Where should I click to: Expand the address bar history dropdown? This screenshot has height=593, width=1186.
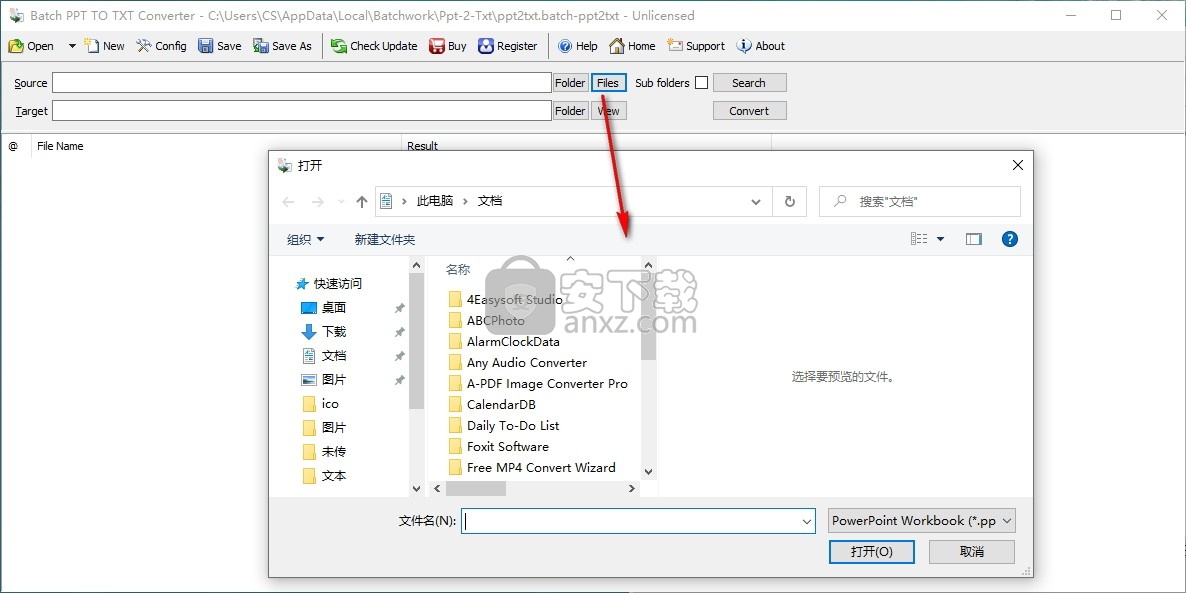click(x=756, y=201)
